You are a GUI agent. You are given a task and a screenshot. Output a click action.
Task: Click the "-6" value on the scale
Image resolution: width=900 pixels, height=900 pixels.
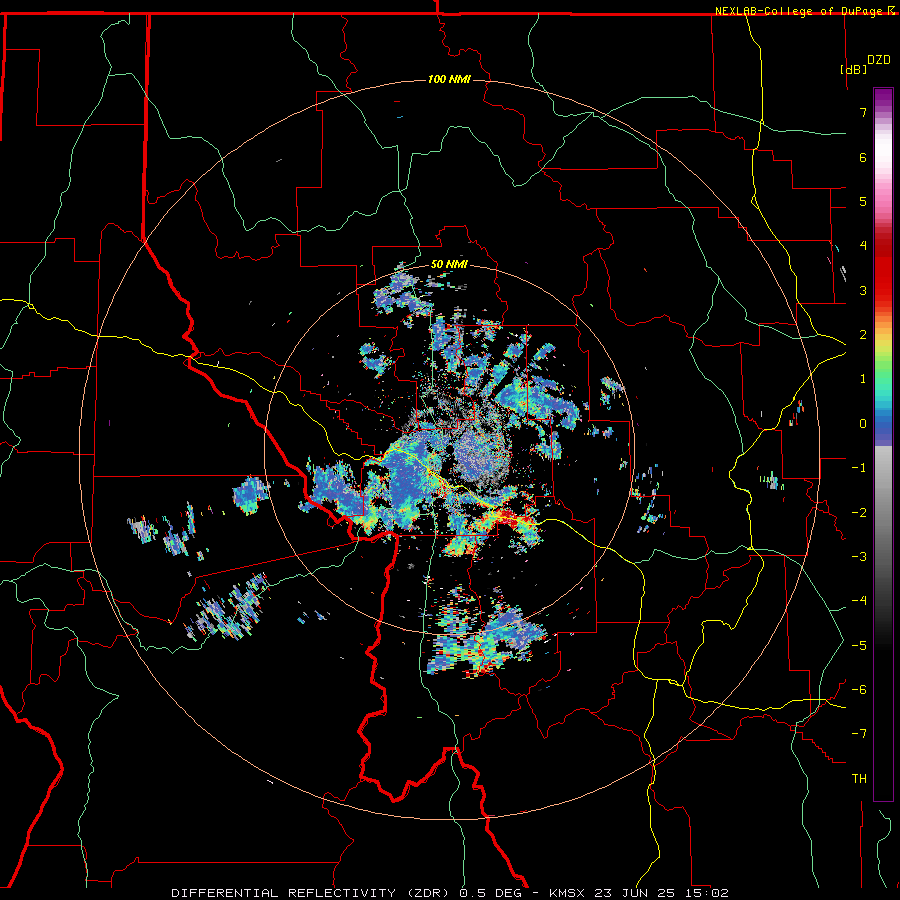click(859, 690)
